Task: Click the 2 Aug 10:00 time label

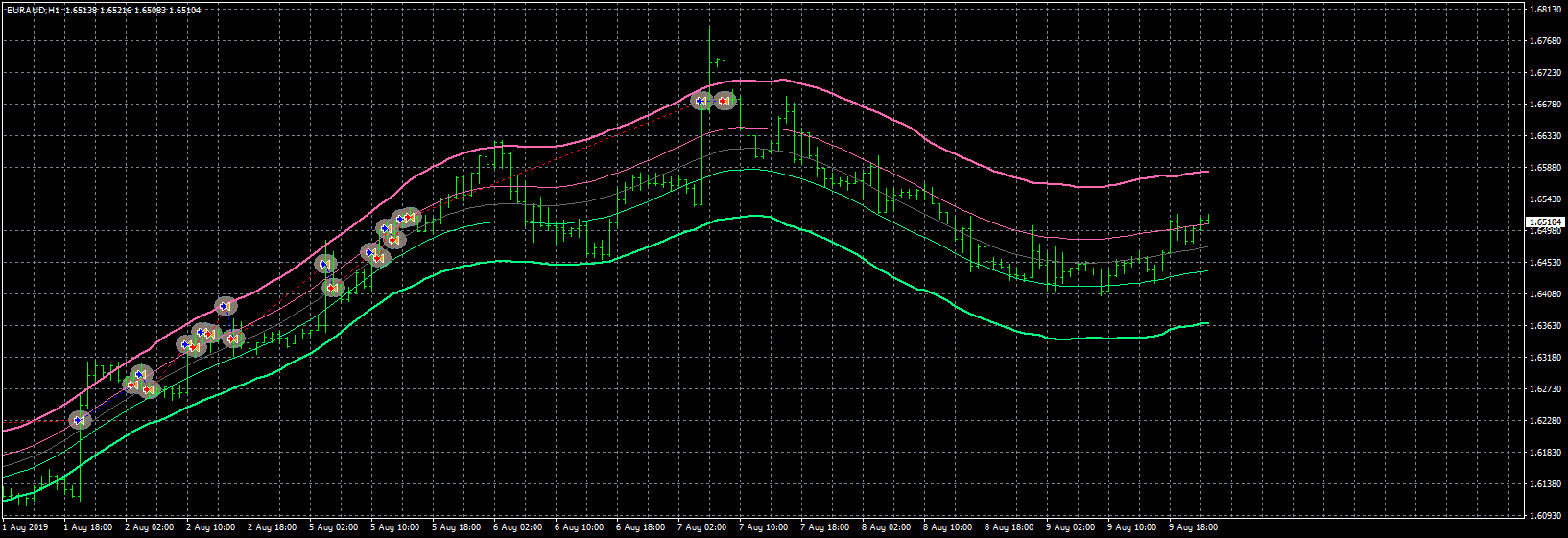Action: point(210,527)
